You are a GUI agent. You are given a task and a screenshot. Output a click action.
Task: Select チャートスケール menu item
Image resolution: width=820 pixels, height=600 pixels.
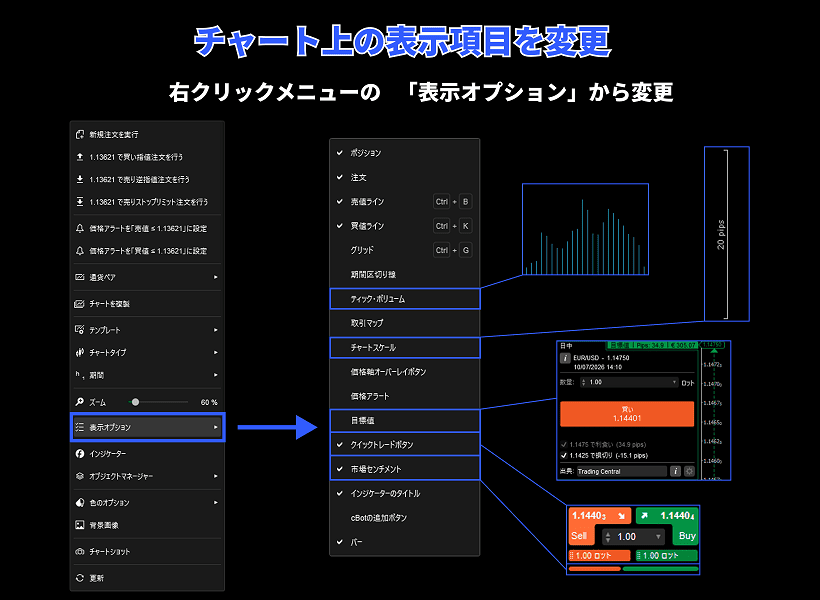[x=405, y=347]
